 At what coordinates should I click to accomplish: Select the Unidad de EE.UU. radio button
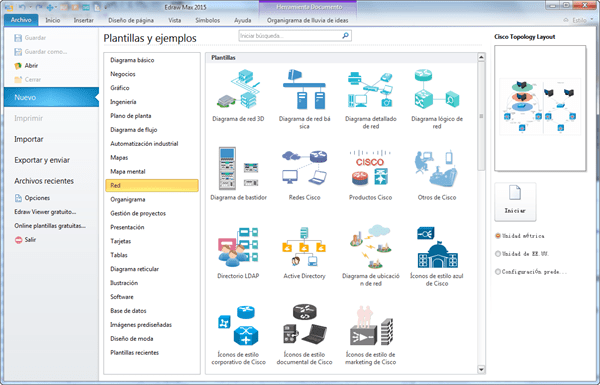click(x=498, y=254)
